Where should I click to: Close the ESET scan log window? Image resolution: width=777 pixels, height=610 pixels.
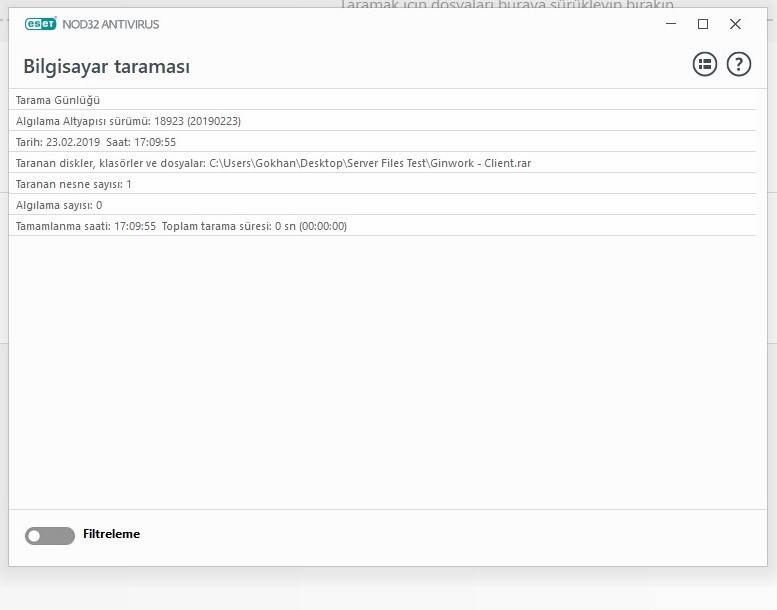pos(735,24)
